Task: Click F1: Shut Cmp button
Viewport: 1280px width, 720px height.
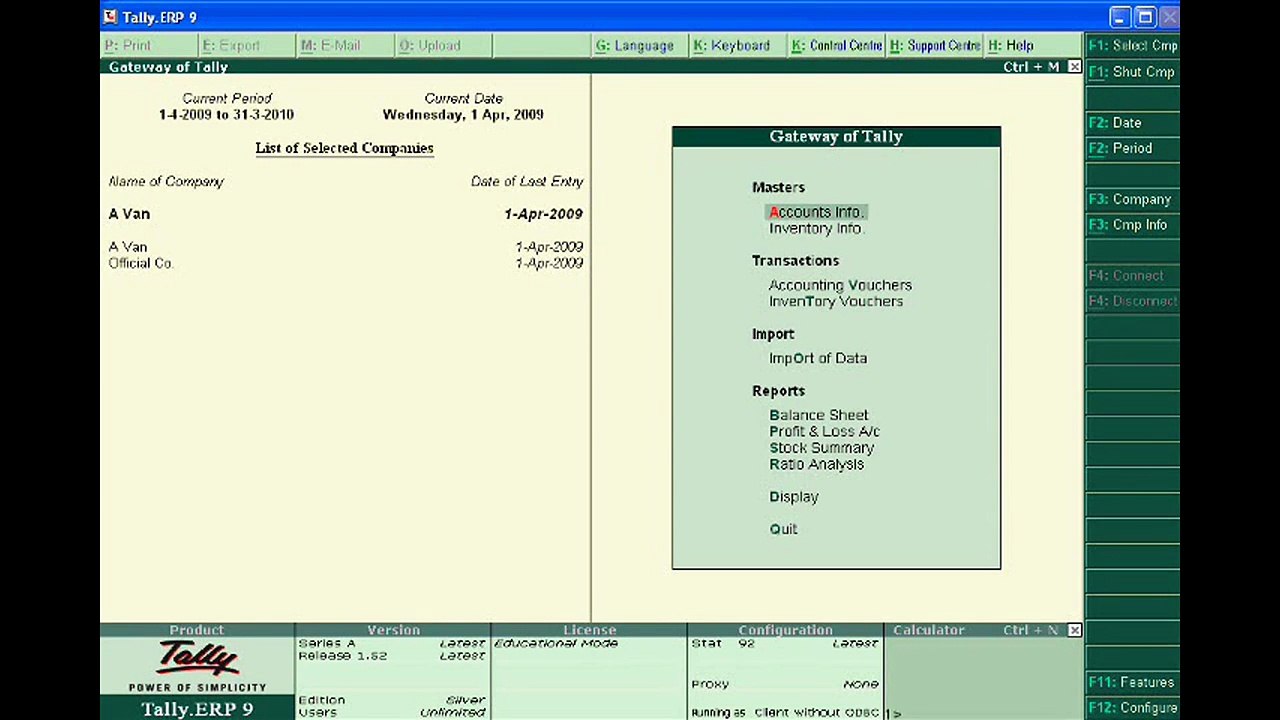Action: (1132, 72)
